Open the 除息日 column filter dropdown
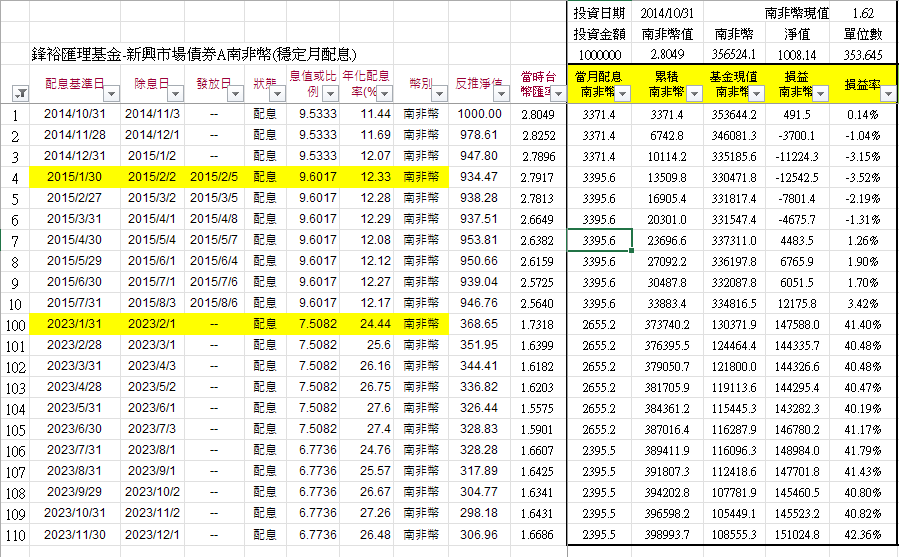 pyautogui.click(x=175, y=93)
